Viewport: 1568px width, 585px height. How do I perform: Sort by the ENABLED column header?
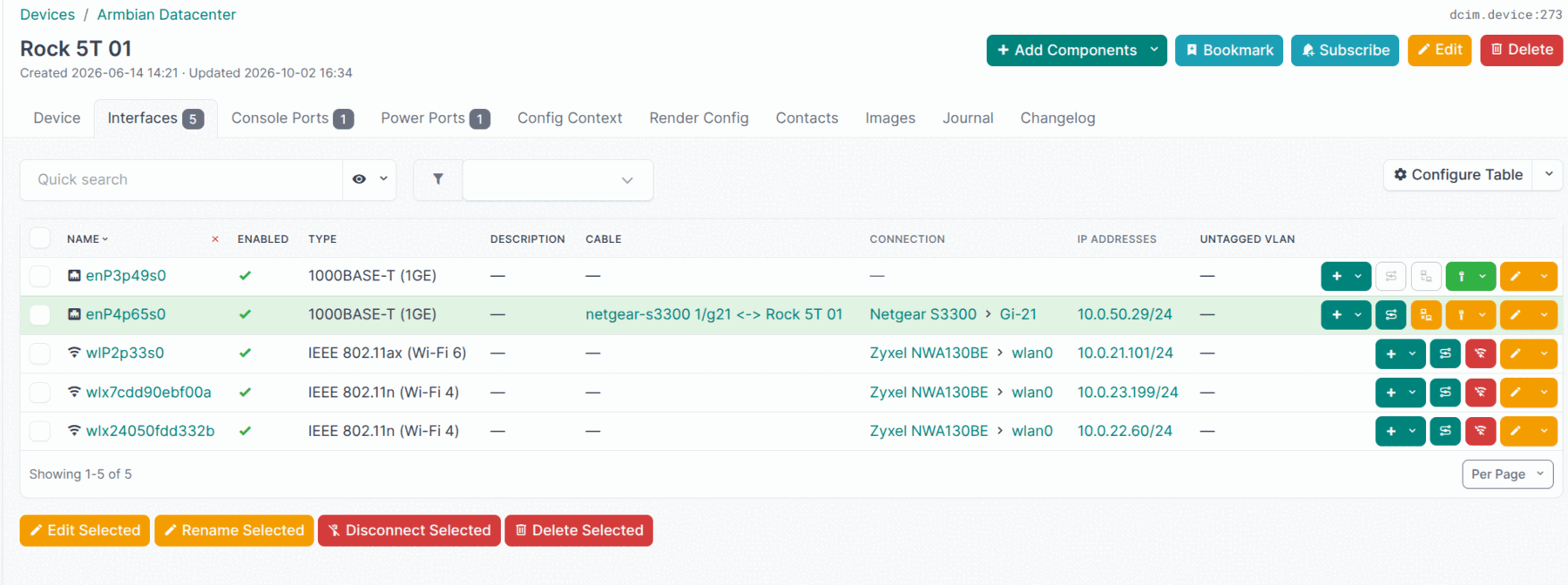263,239
